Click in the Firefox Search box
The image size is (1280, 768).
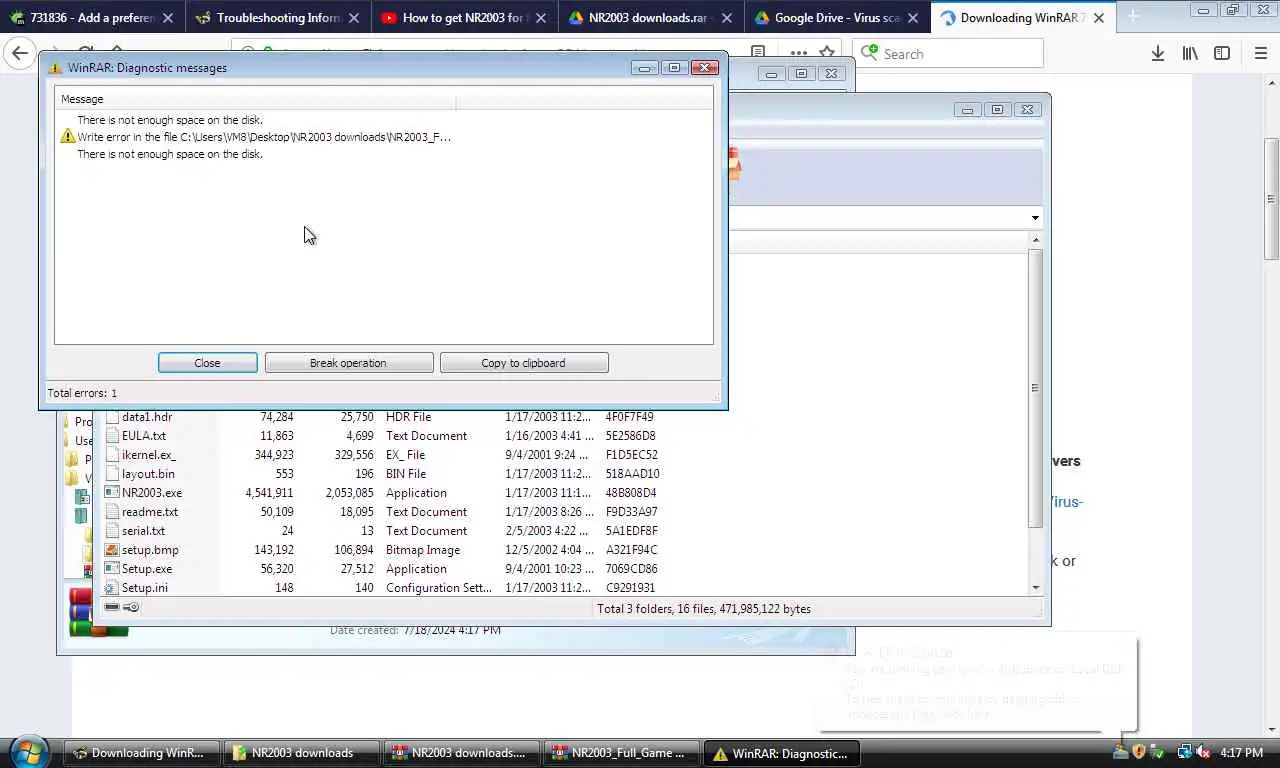(x=948, y=54)
